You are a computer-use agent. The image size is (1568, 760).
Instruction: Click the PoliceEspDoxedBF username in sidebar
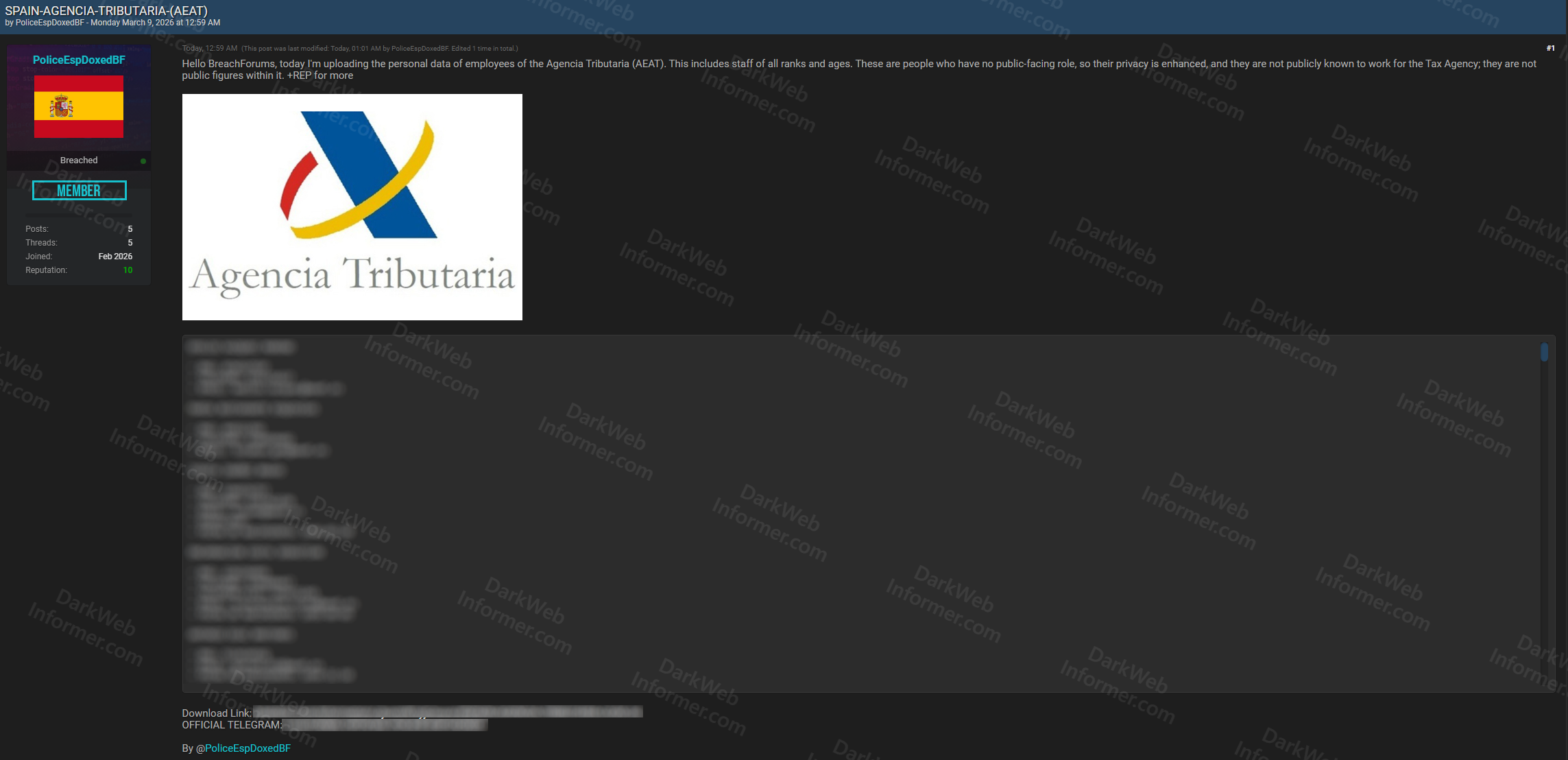tap(79, 60)
